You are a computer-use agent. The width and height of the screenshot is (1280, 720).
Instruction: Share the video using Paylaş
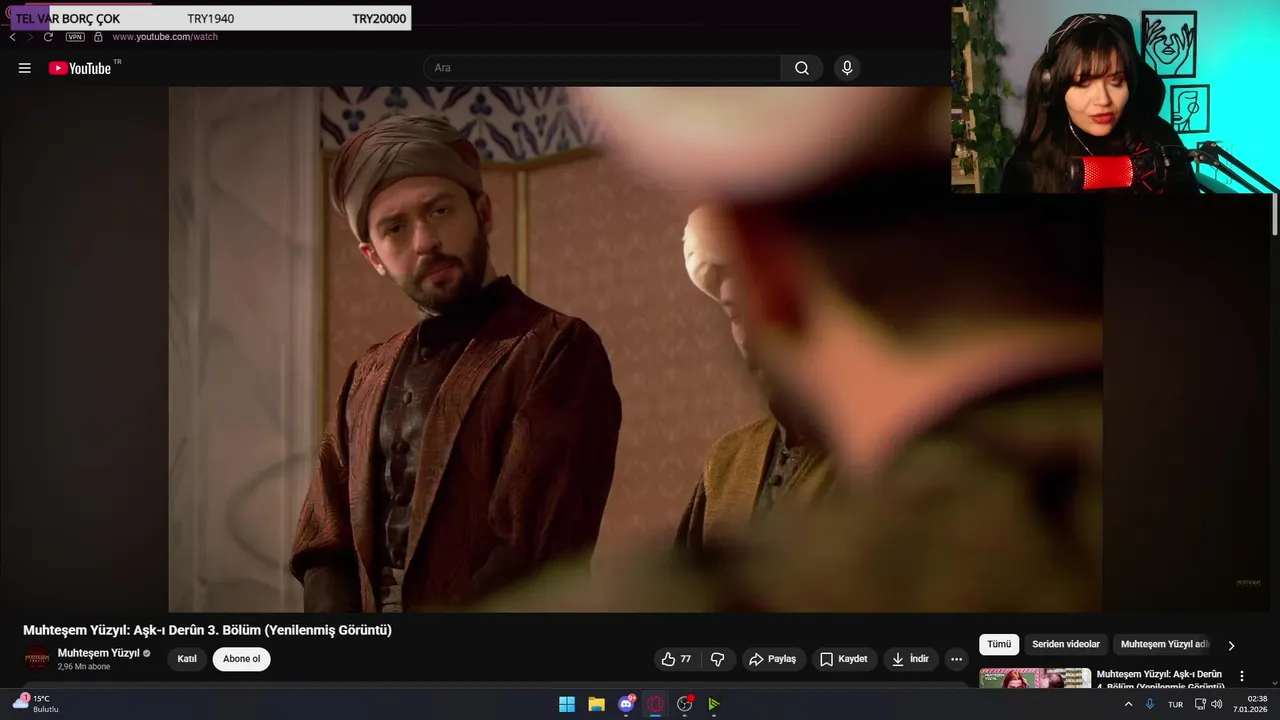click(x=773, y=659)
